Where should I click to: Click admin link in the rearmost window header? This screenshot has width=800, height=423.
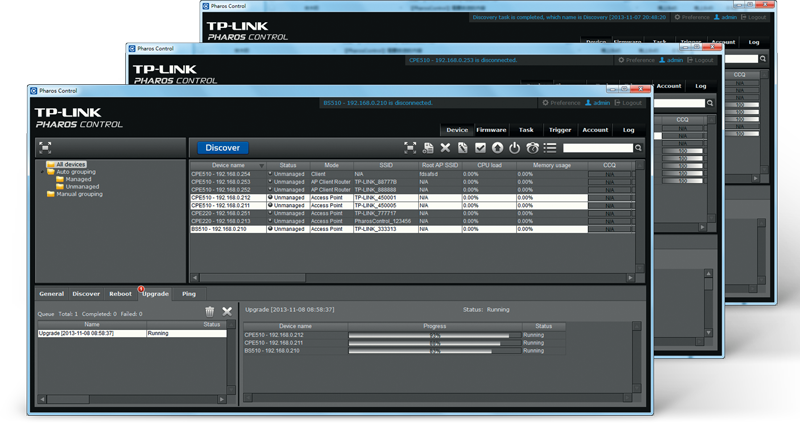click(x=725, y=17)
